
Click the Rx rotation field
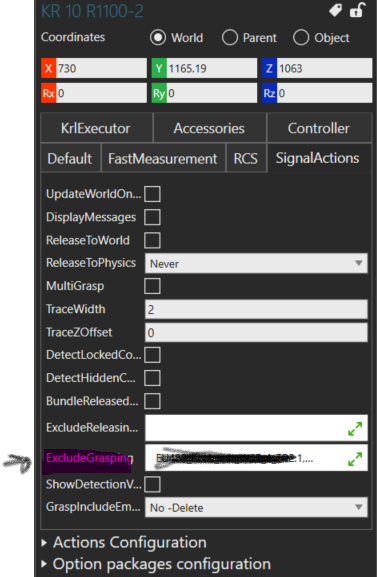click(x=101, y=93)
